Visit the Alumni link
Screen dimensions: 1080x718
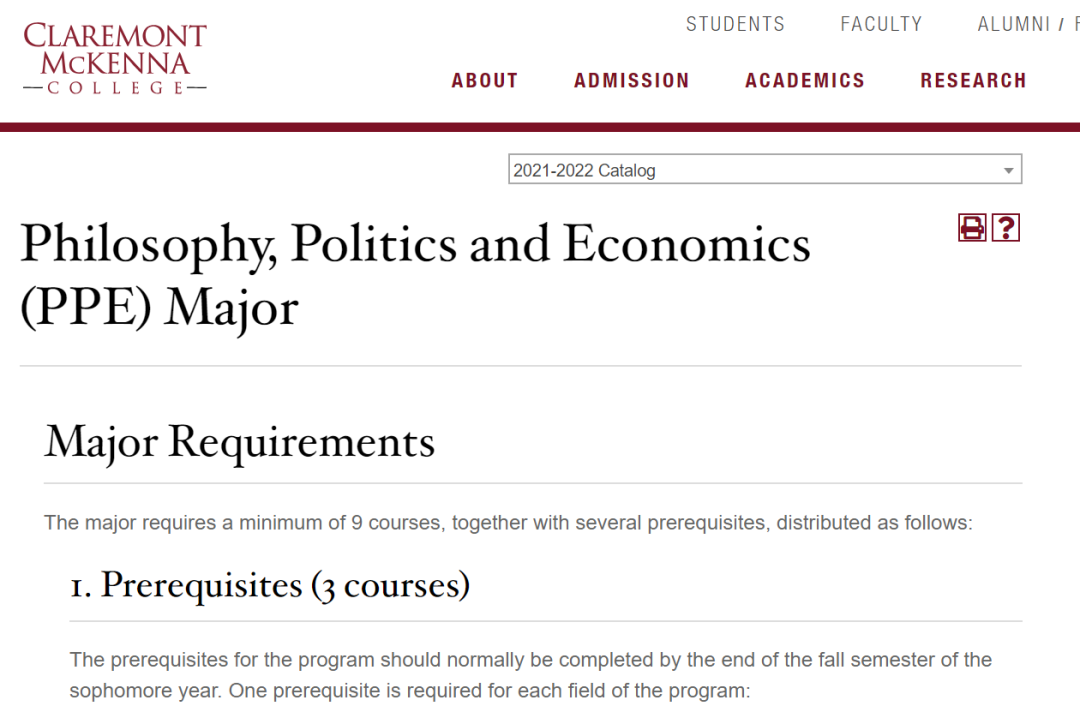click(1013, 24)
